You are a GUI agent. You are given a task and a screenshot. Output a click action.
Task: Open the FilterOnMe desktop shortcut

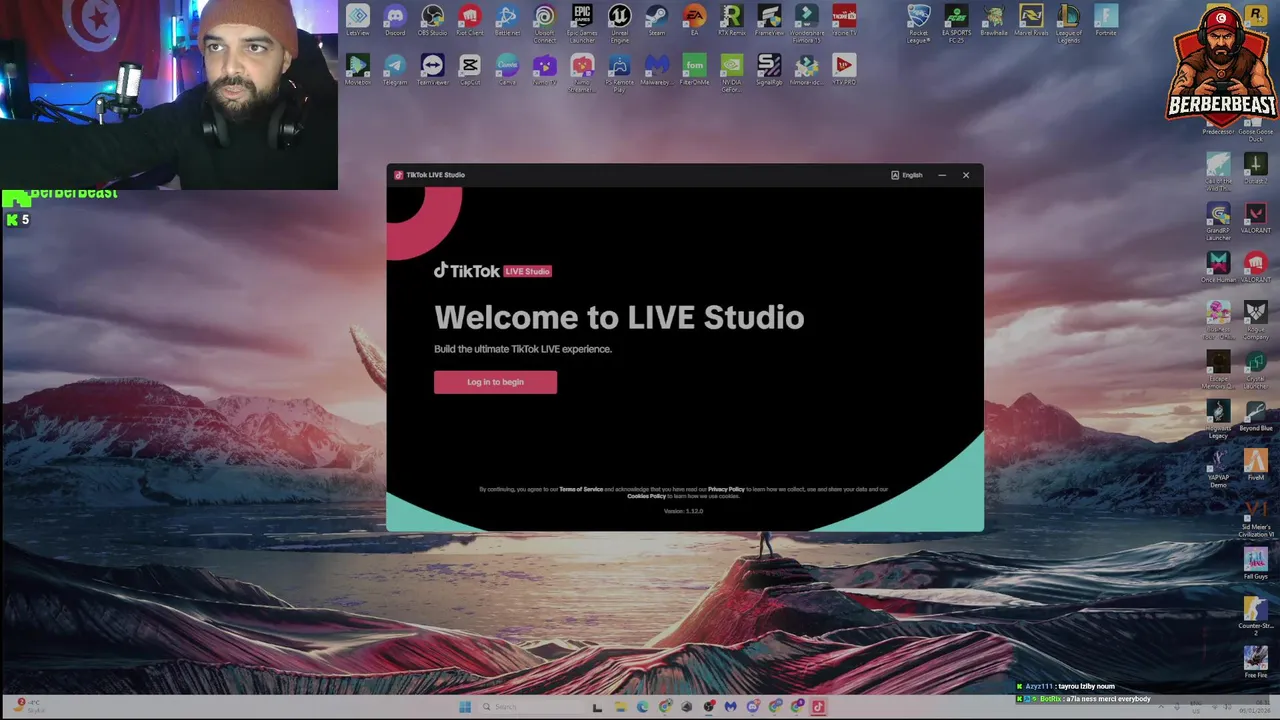tap(694, 70)
